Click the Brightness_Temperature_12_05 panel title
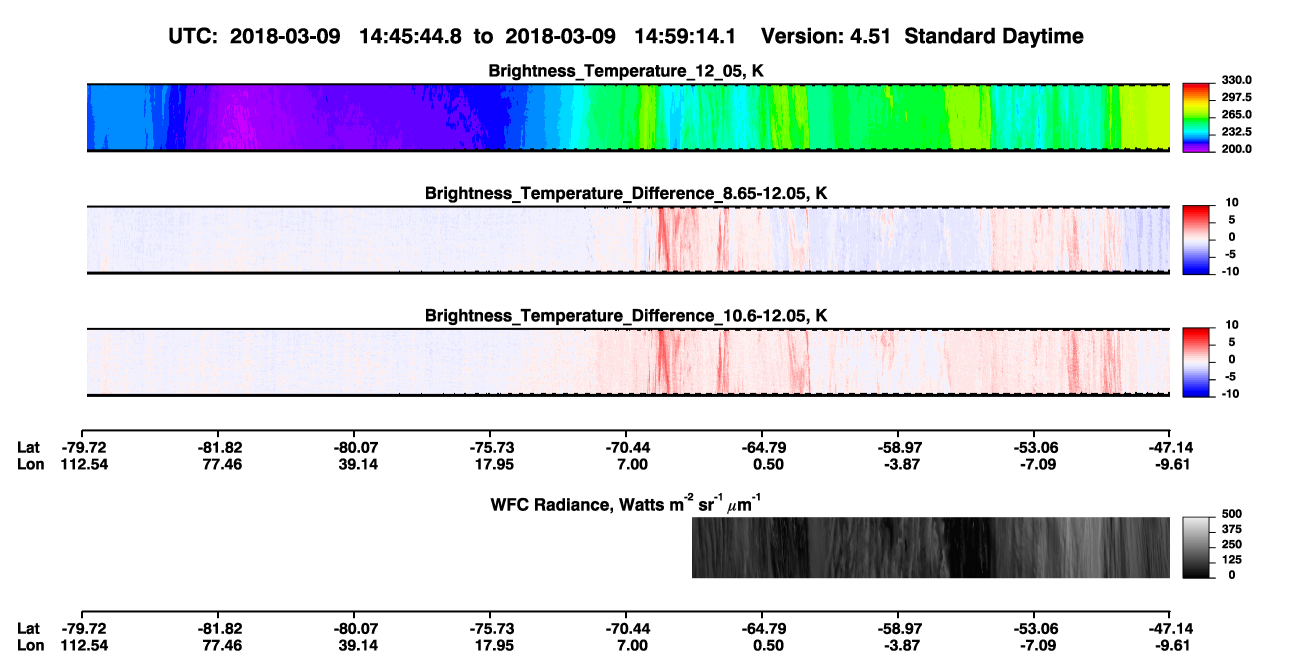This screenshot has height=667, width=1300. (x=626, y=71)
